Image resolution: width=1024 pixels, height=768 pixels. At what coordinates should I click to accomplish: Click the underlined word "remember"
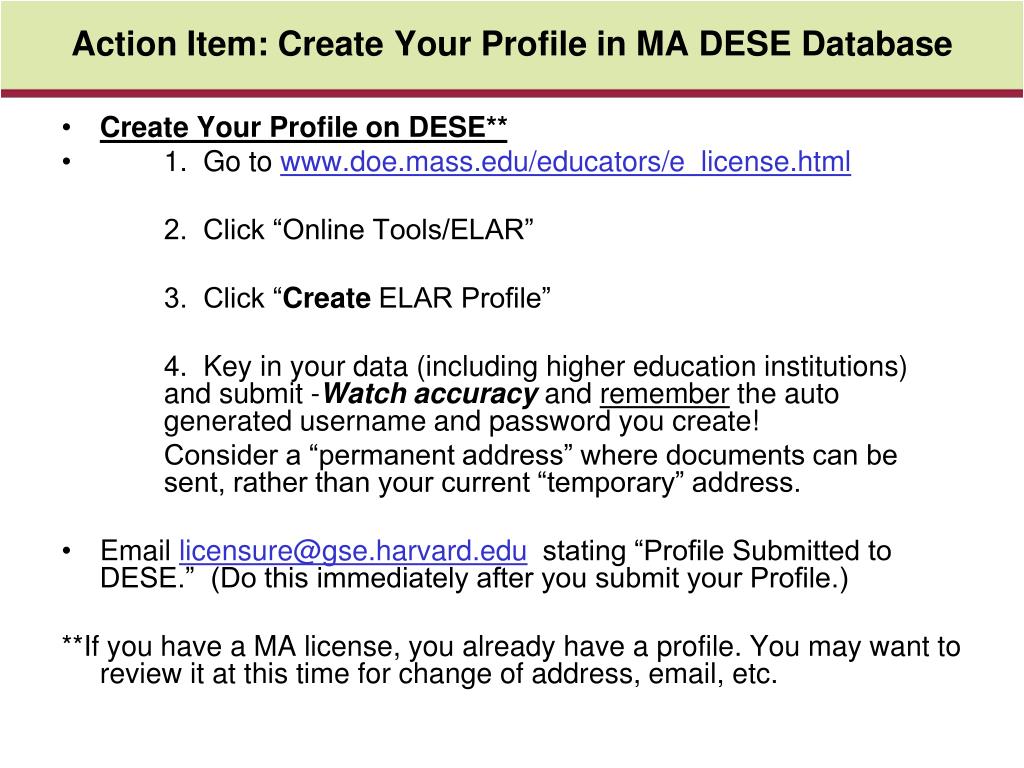(x=664, y=394)
